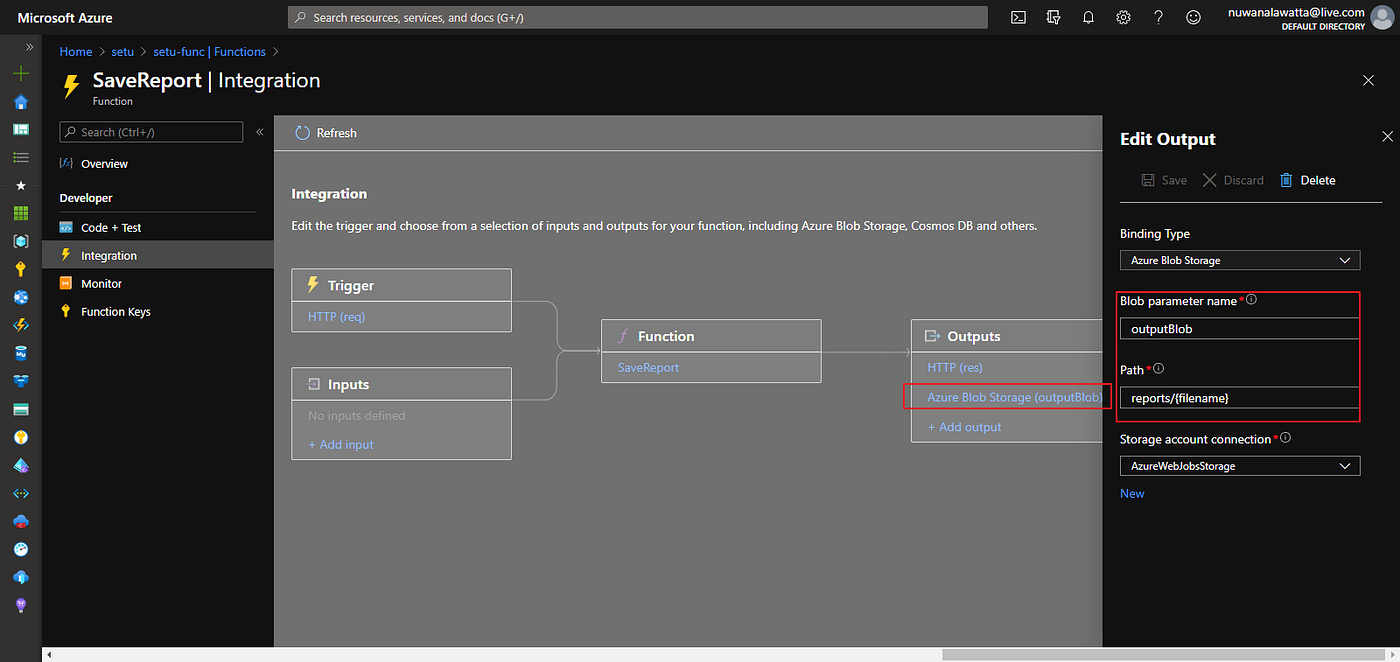Click Save in Edit Output panel

pyautogui.click(x=1164, y=180)
